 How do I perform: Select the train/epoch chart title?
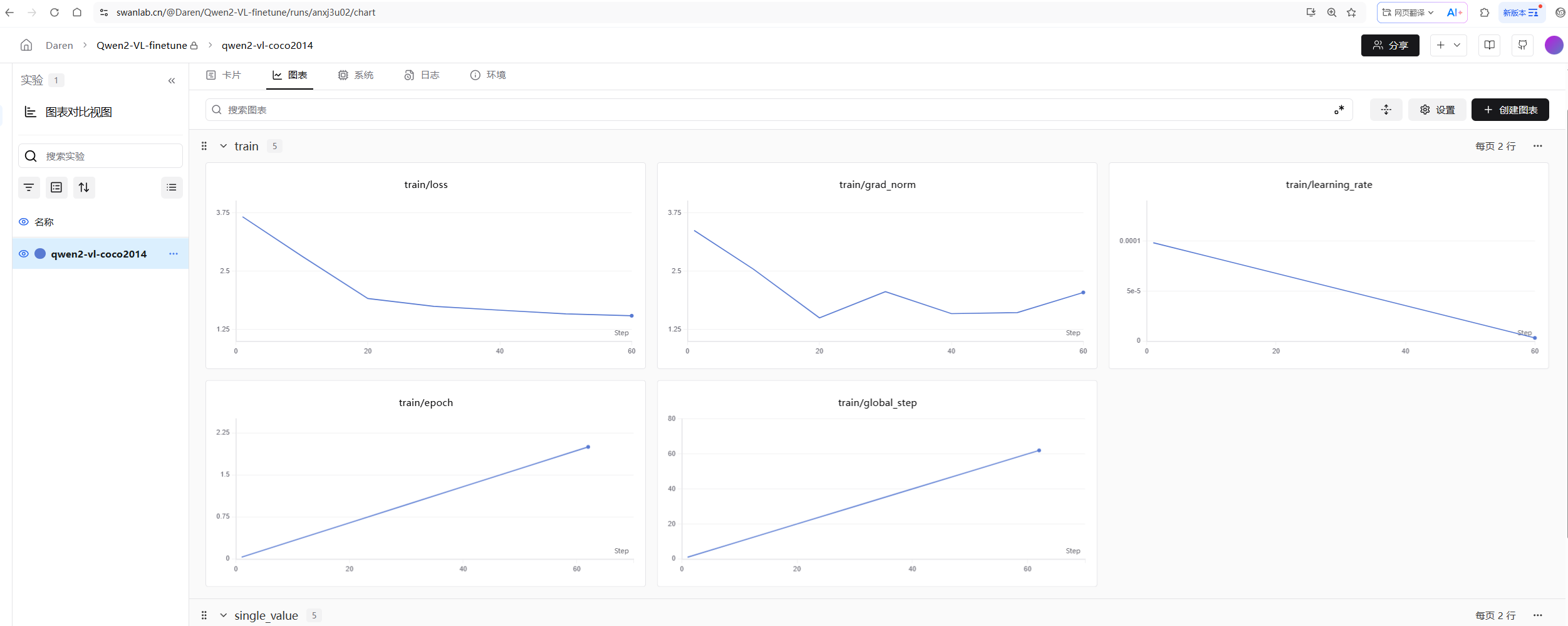point(426,403)
